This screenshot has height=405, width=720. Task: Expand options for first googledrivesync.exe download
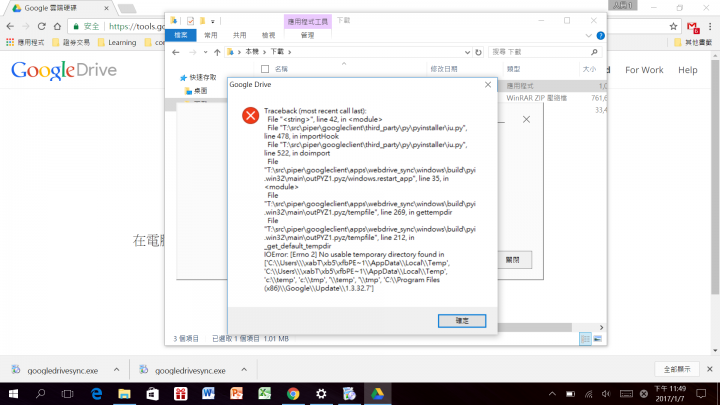coord(117,370)
